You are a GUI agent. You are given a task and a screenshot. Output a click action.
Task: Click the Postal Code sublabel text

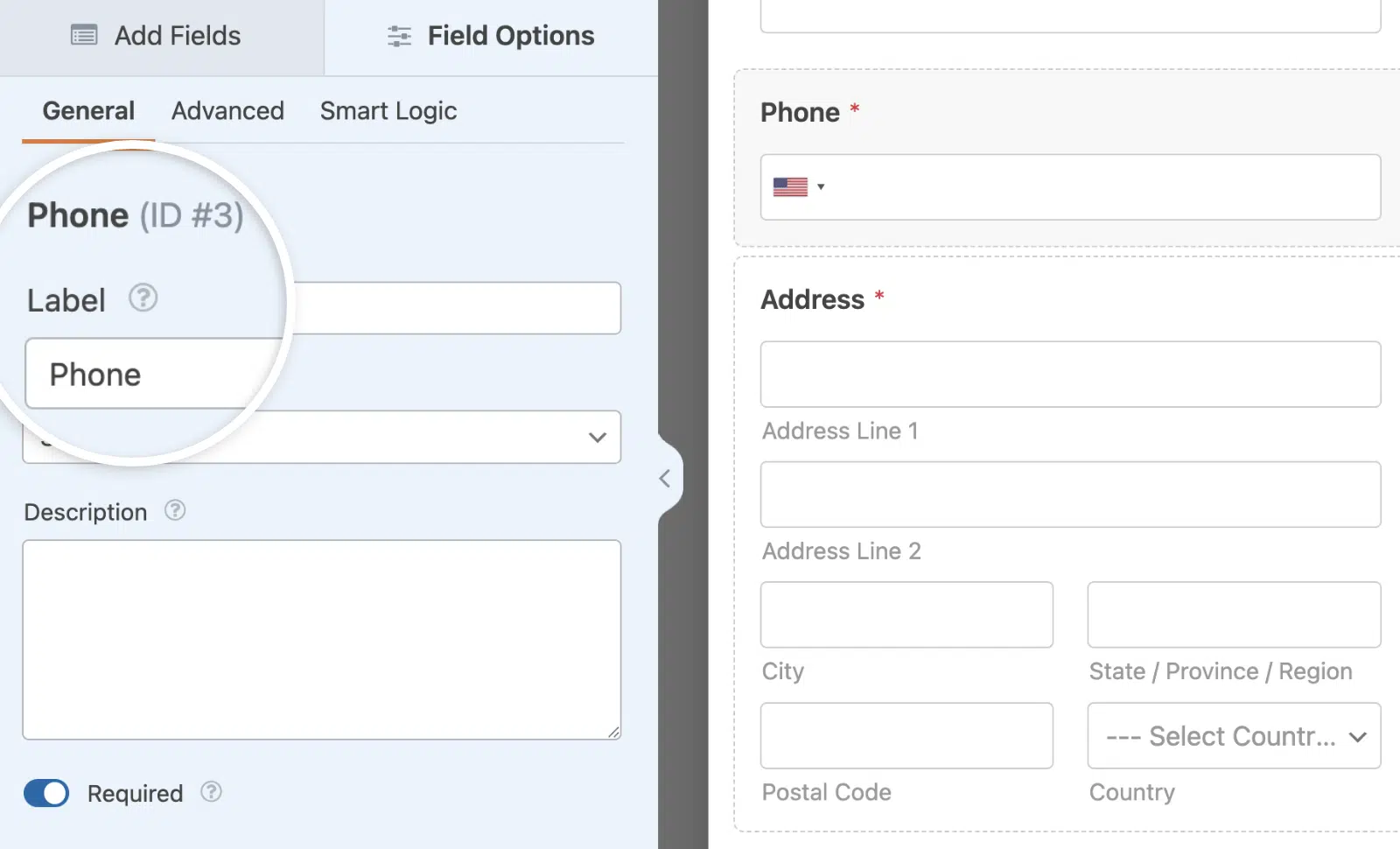(826, 792)
